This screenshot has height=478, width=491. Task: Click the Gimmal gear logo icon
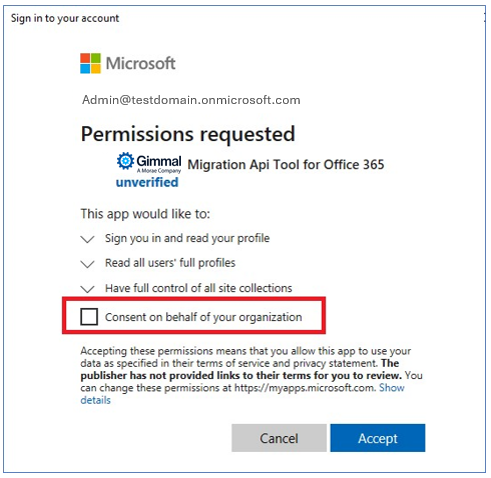(x=125, y=161)
